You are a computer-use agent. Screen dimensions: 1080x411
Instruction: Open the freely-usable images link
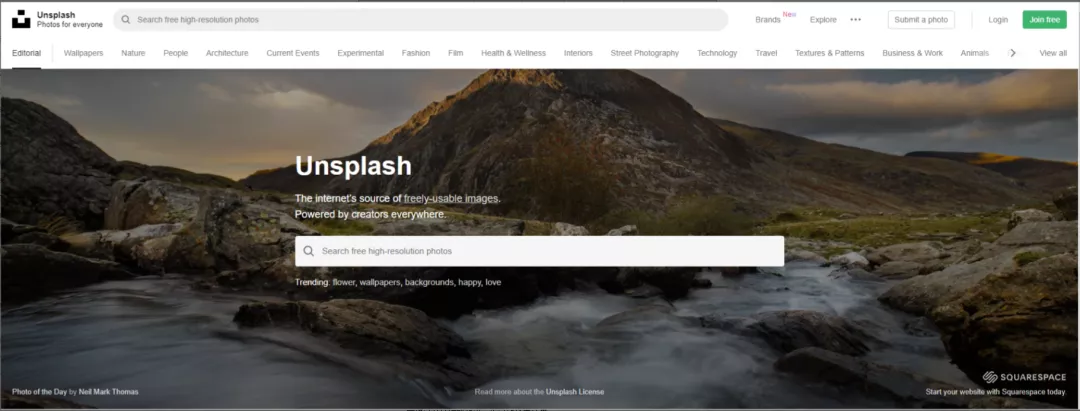pos(451,198)
